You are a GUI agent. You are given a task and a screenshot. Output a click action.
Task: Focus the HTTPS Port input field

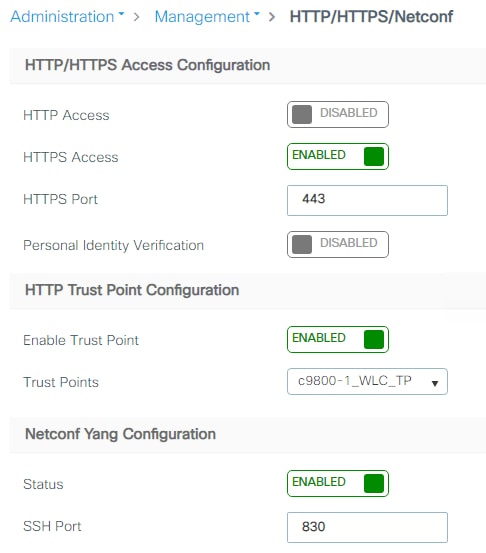coord(367,200)
